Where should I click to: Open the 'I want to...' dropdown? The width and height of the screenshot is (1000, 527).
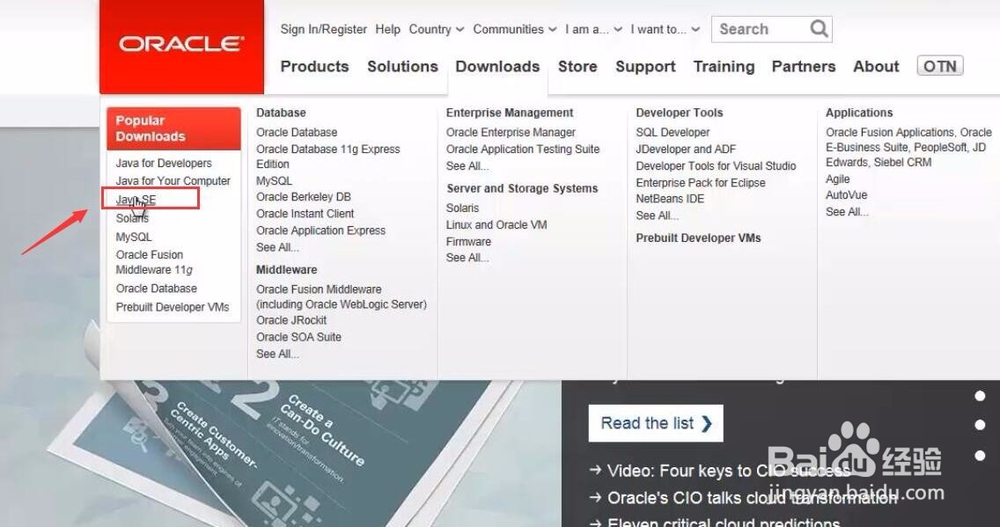665,29
